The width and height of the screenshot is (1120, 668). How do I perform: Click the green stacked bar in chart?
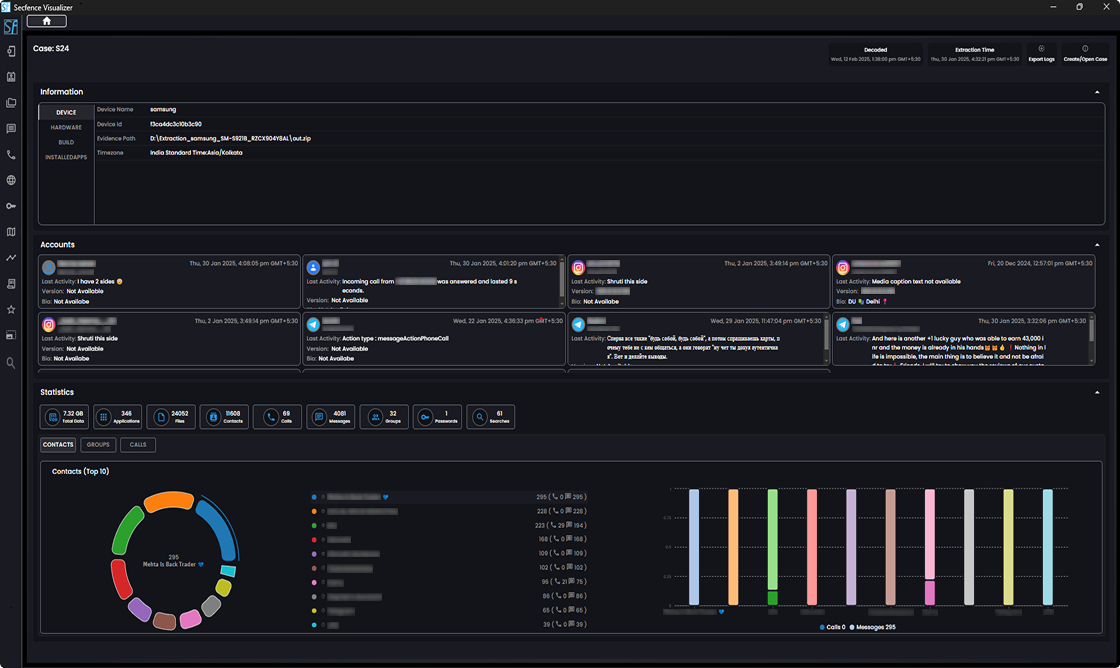tap(772, 547)
